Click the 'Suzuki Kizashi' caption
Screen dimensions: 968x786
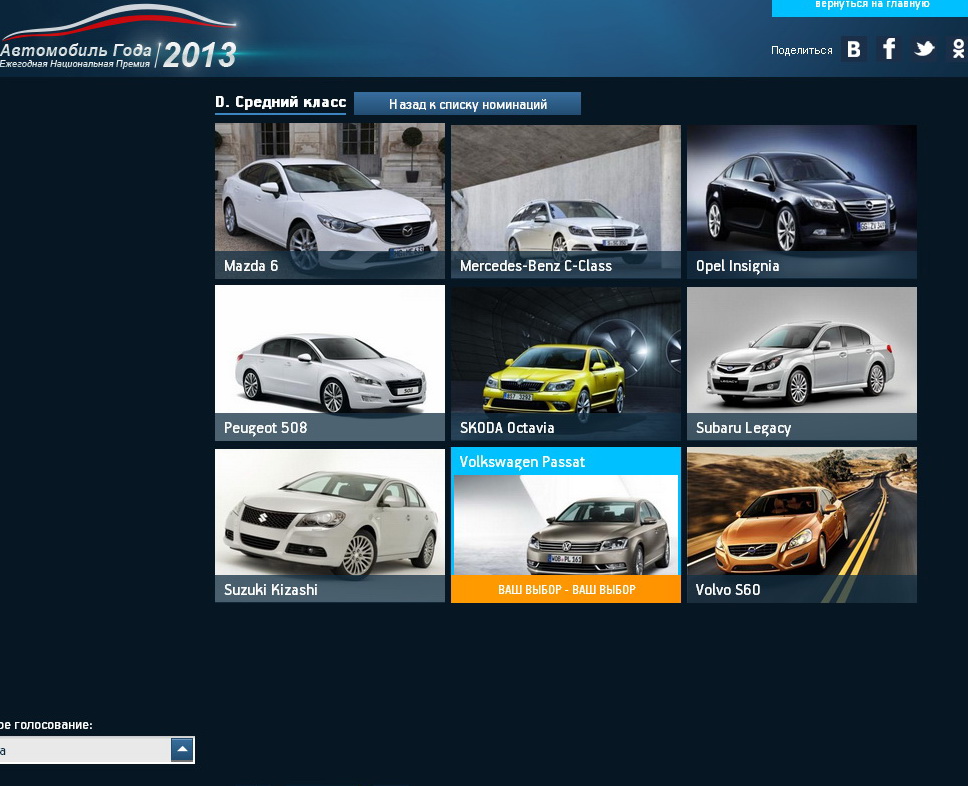click(270, 590)
